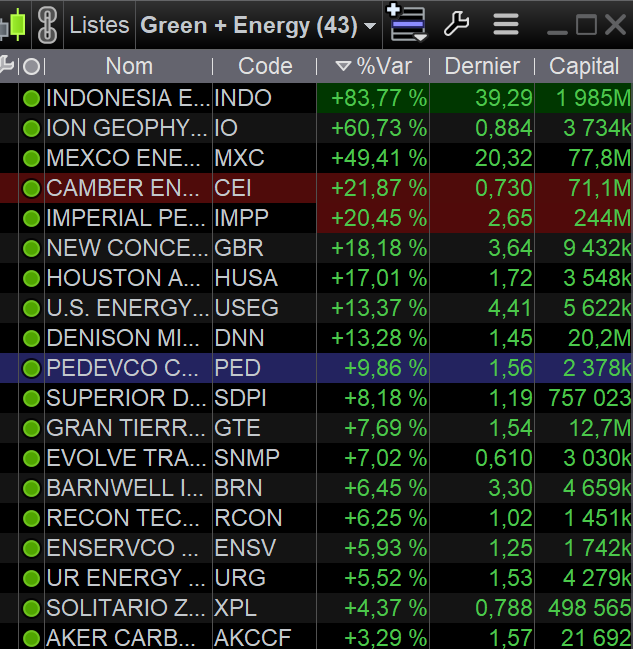633x649 pixels.
Task: Click the circle status column header
Action: pyautogui.click(x=31, y=67)
